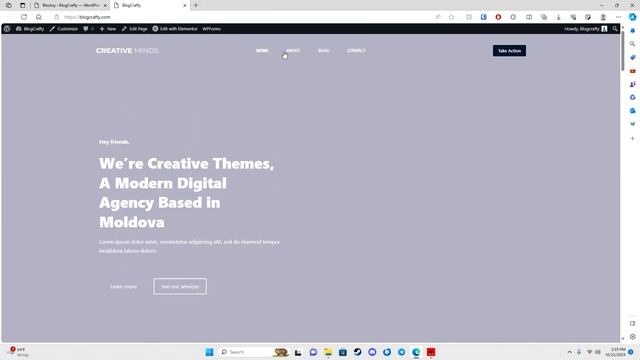This screenshot has width=640, height=360.
Task: Go to the browser home page icon
Action: click(38, 17)
